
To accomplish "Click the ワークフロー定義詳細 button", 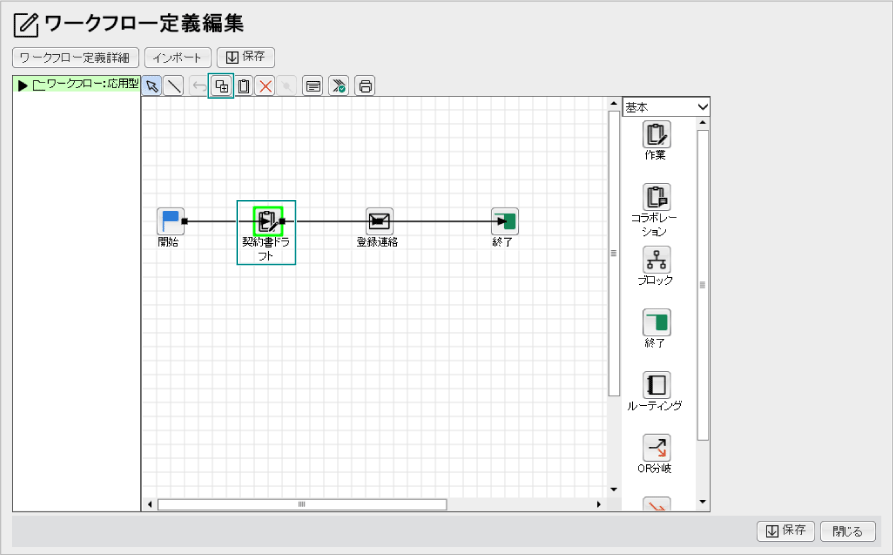I will pyautogui.click(x=76, y=58).
